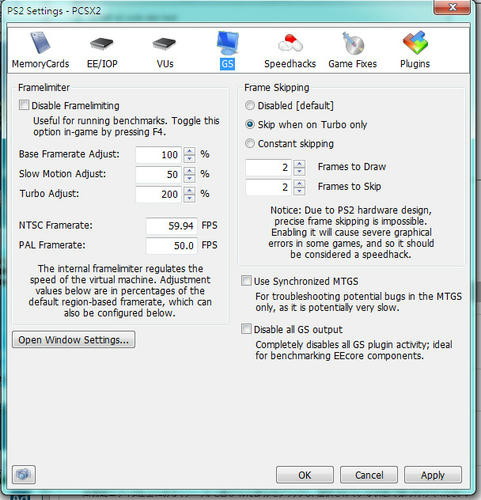Switch to the Plugins tab label

click(415, 64)
